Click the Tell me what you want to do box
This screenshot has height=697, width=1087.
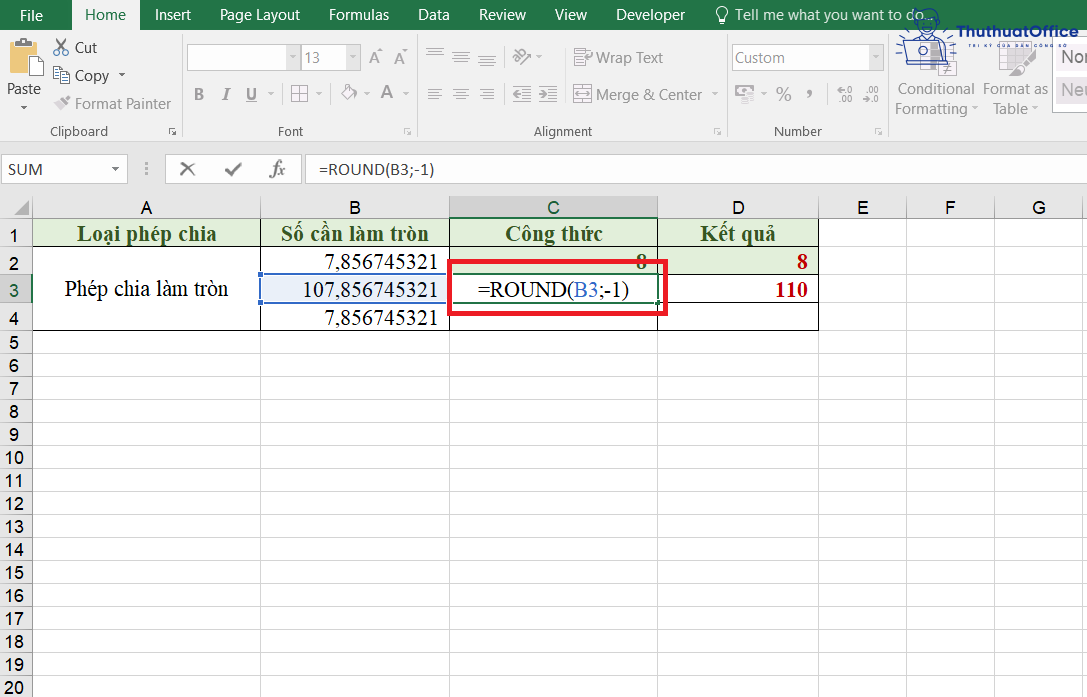click(820, 14)
